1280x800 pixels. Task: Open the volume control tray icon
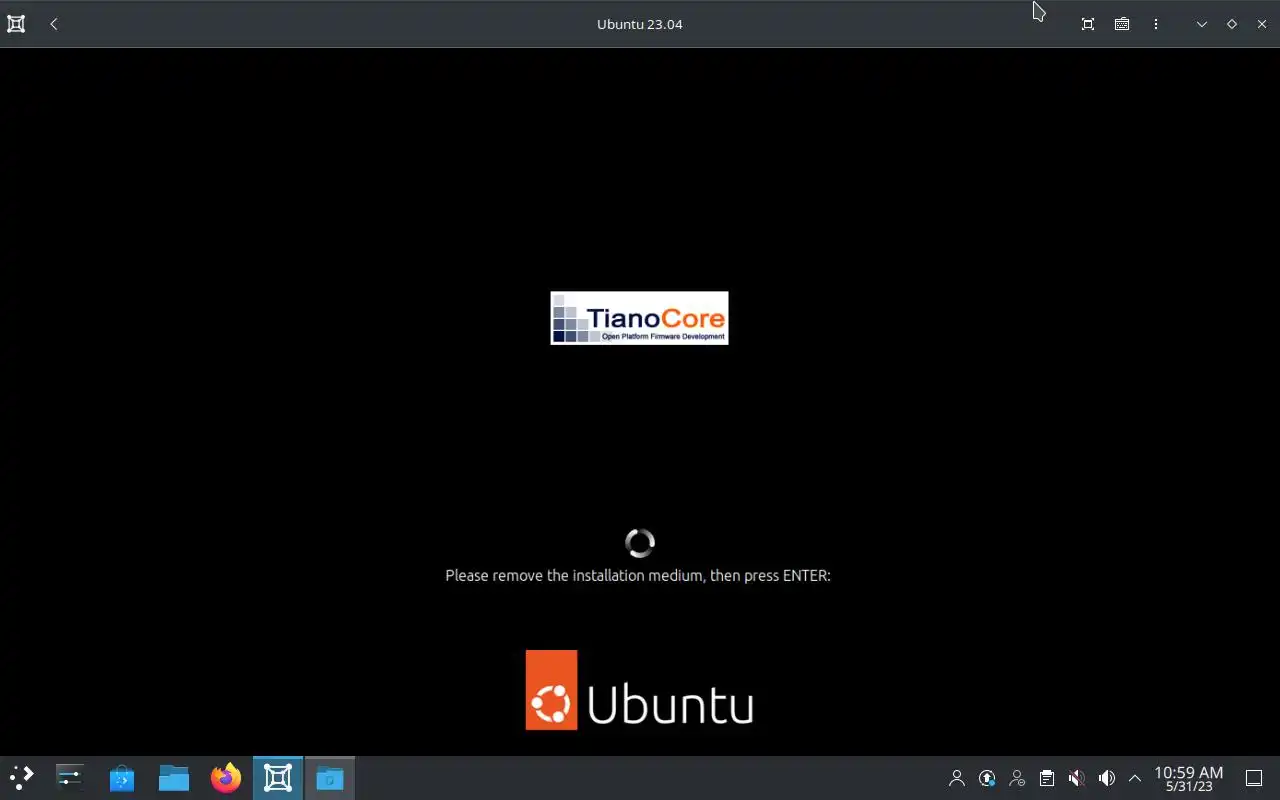pos(1107,778)
